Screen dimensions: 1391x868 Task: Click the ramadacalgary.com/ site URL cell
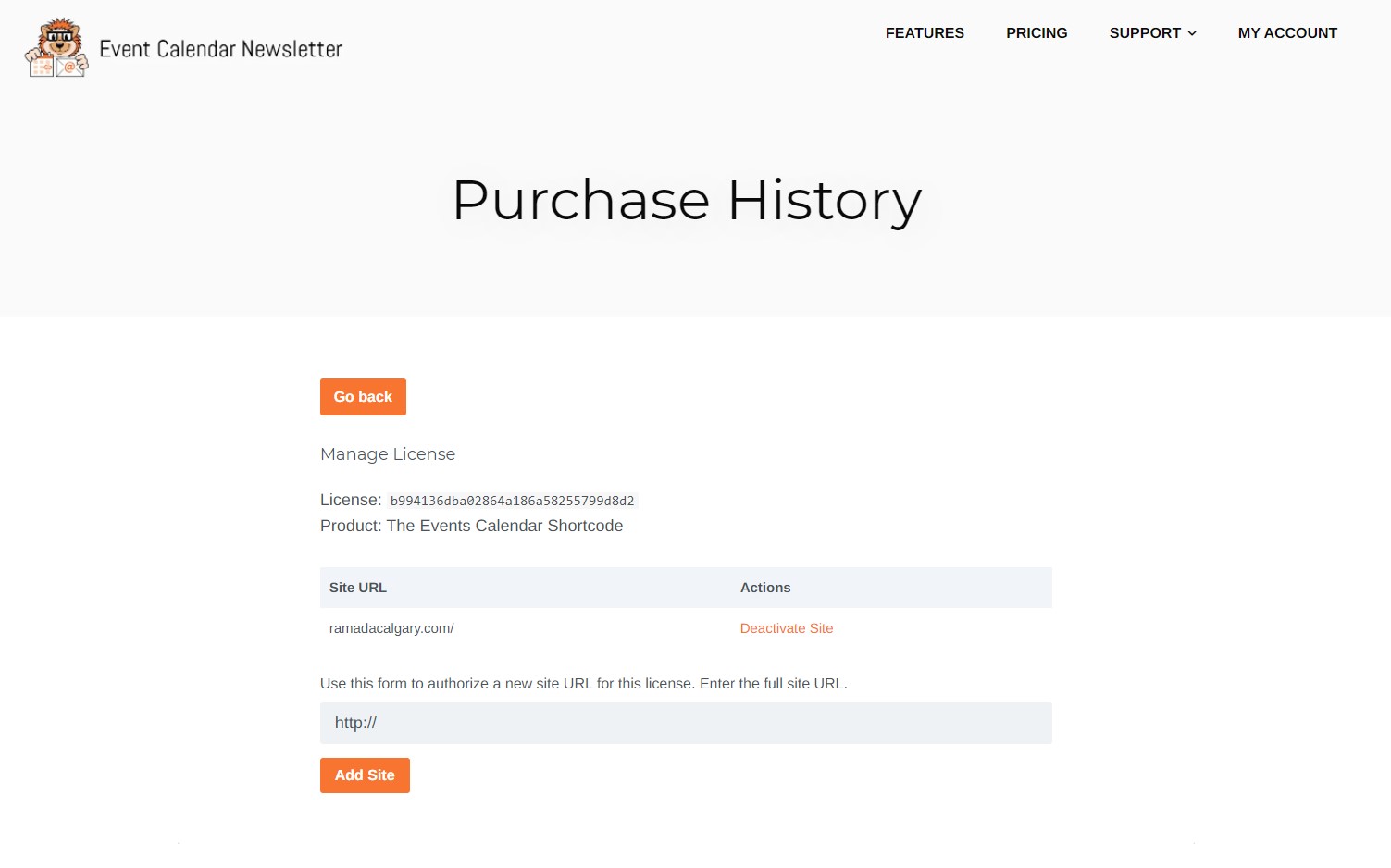tap(391, 628)
